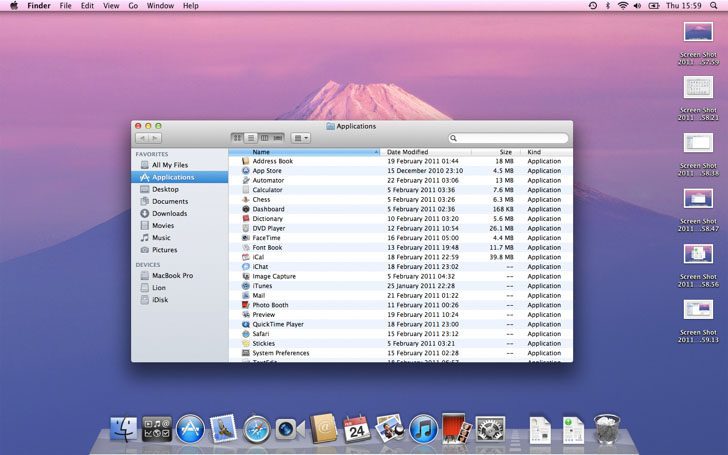Viewport: 728px width, 455px height.
Task: Open the Edit menu
Action: 87,6
